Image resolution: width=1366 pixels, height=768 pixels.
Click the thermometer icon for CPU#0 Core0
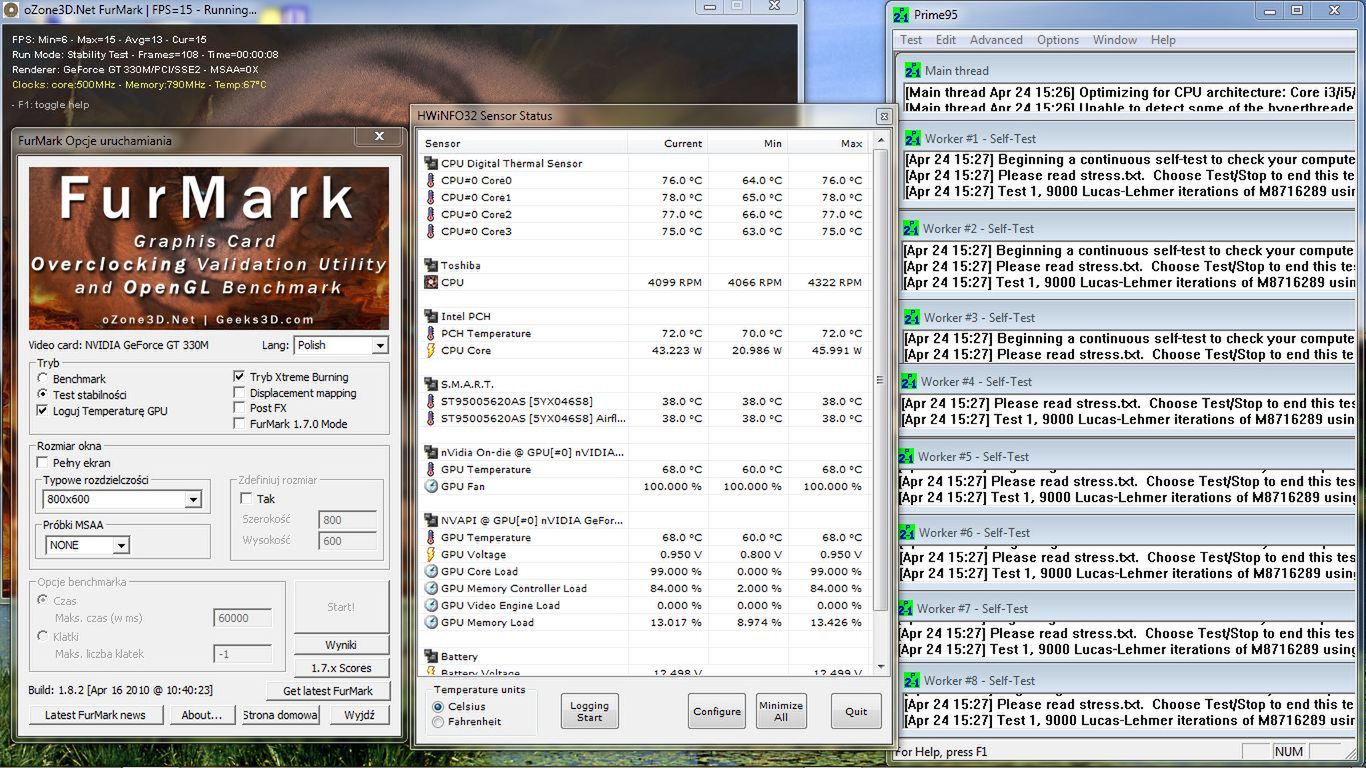tap(431, 180)
